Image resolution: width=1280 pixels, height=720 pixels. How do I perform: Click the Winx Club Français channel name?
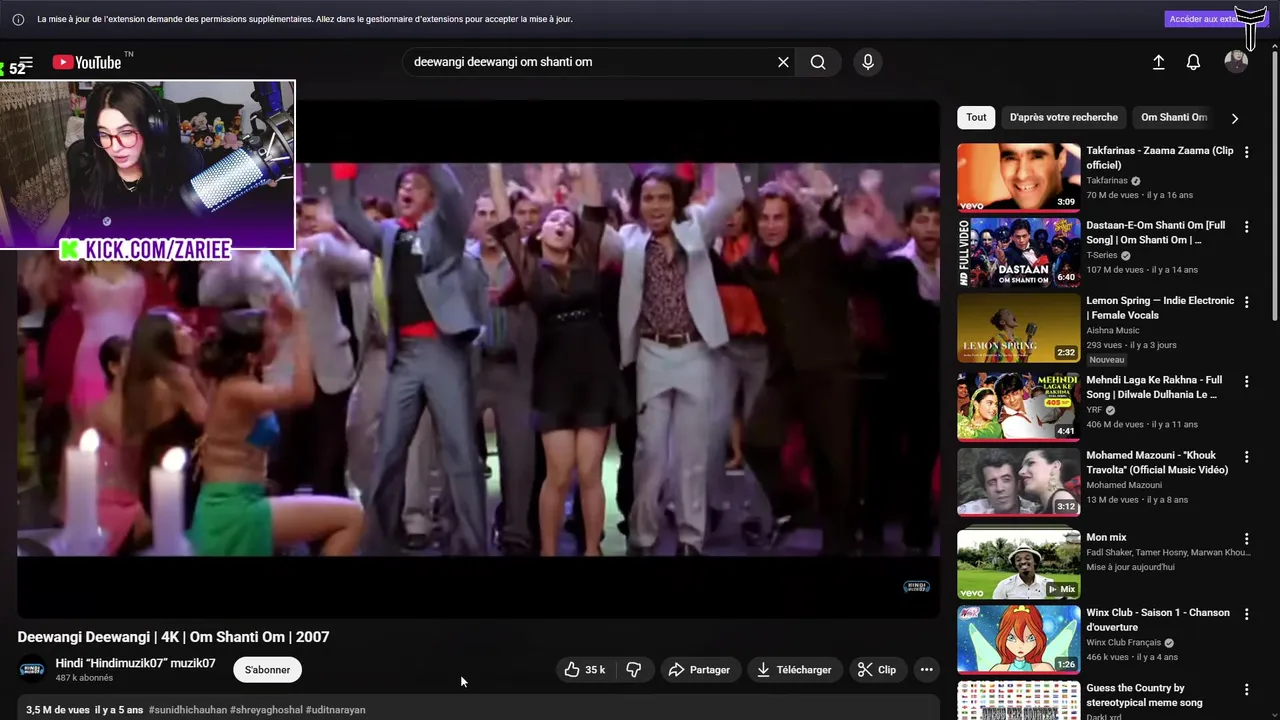(1124, 642)
